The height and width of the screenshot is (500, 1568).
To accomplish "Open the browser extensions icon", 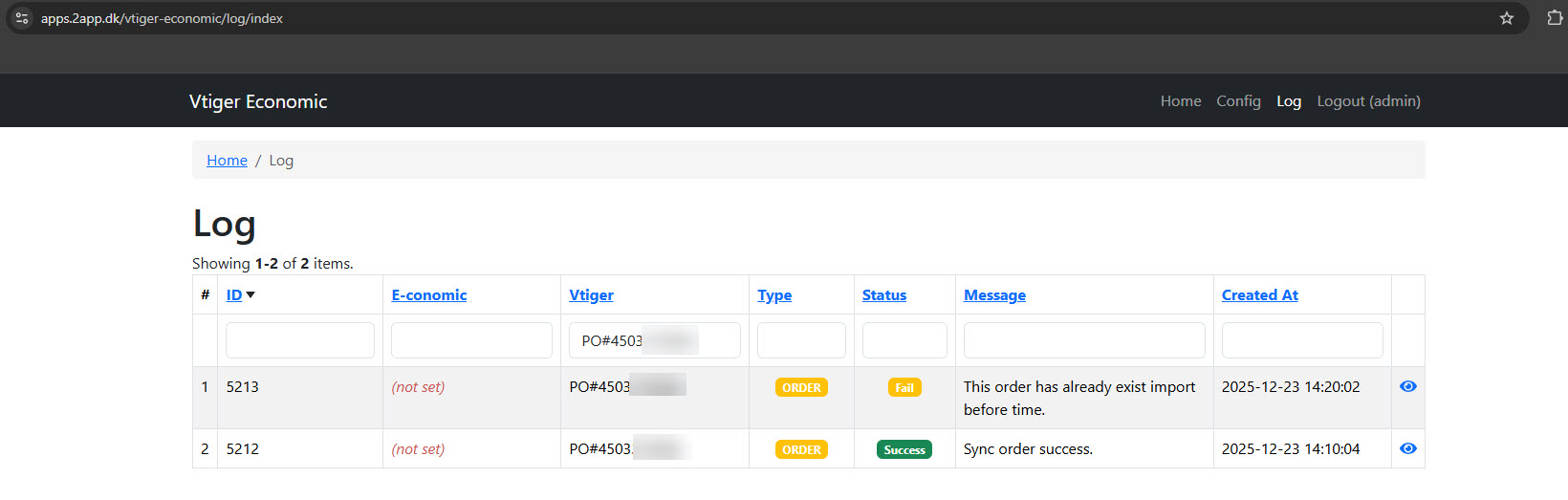I will [x=1554, y=18].
